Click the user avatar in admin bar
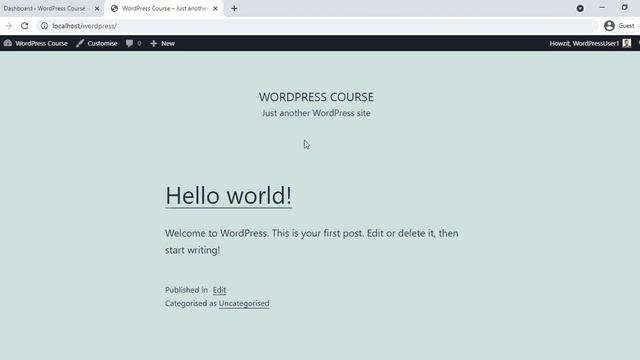 tap(627, 43)
